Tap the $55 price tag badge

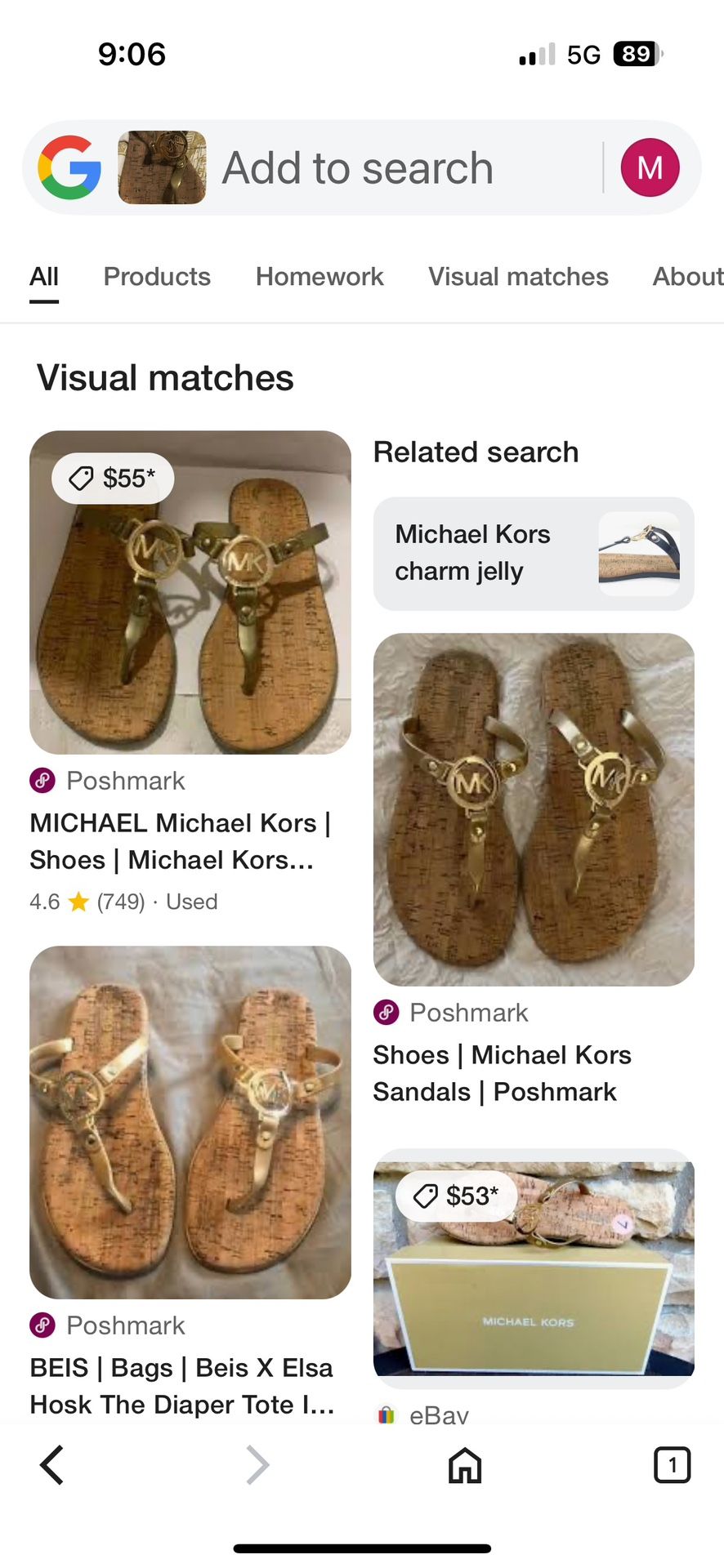pos(113,479)
